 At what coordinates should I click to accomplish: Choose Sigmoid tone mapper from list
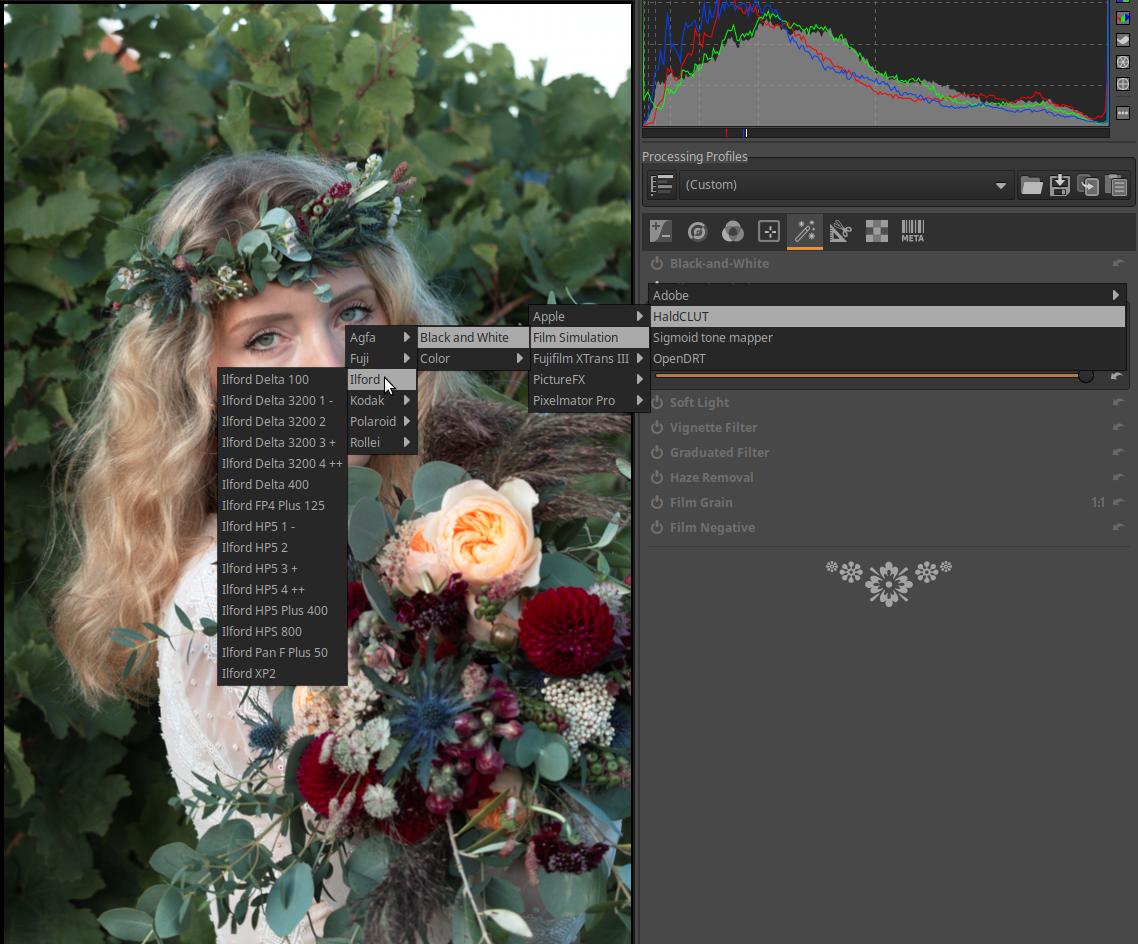(713, 338)
